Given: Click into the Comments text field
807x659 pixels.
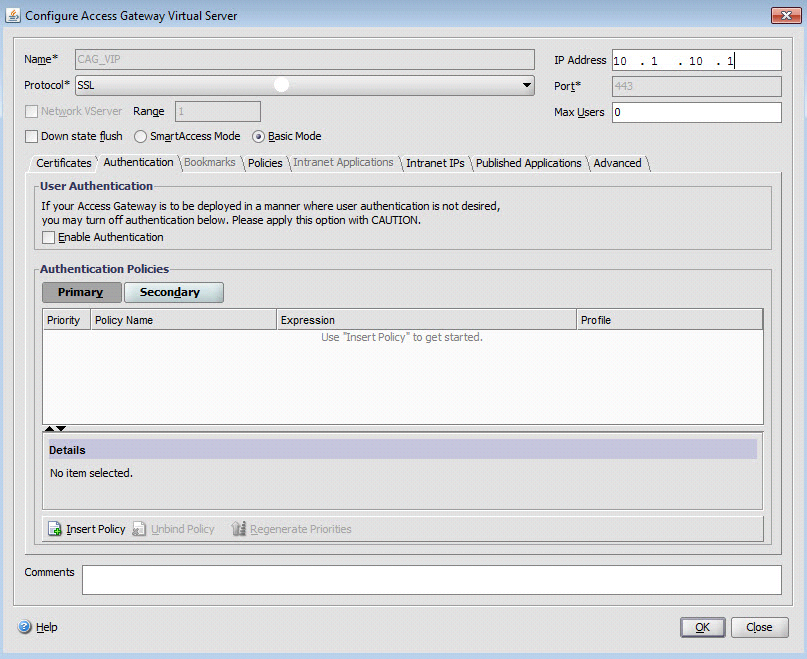Looking at the screenshot, I should (x=431, y=580).
